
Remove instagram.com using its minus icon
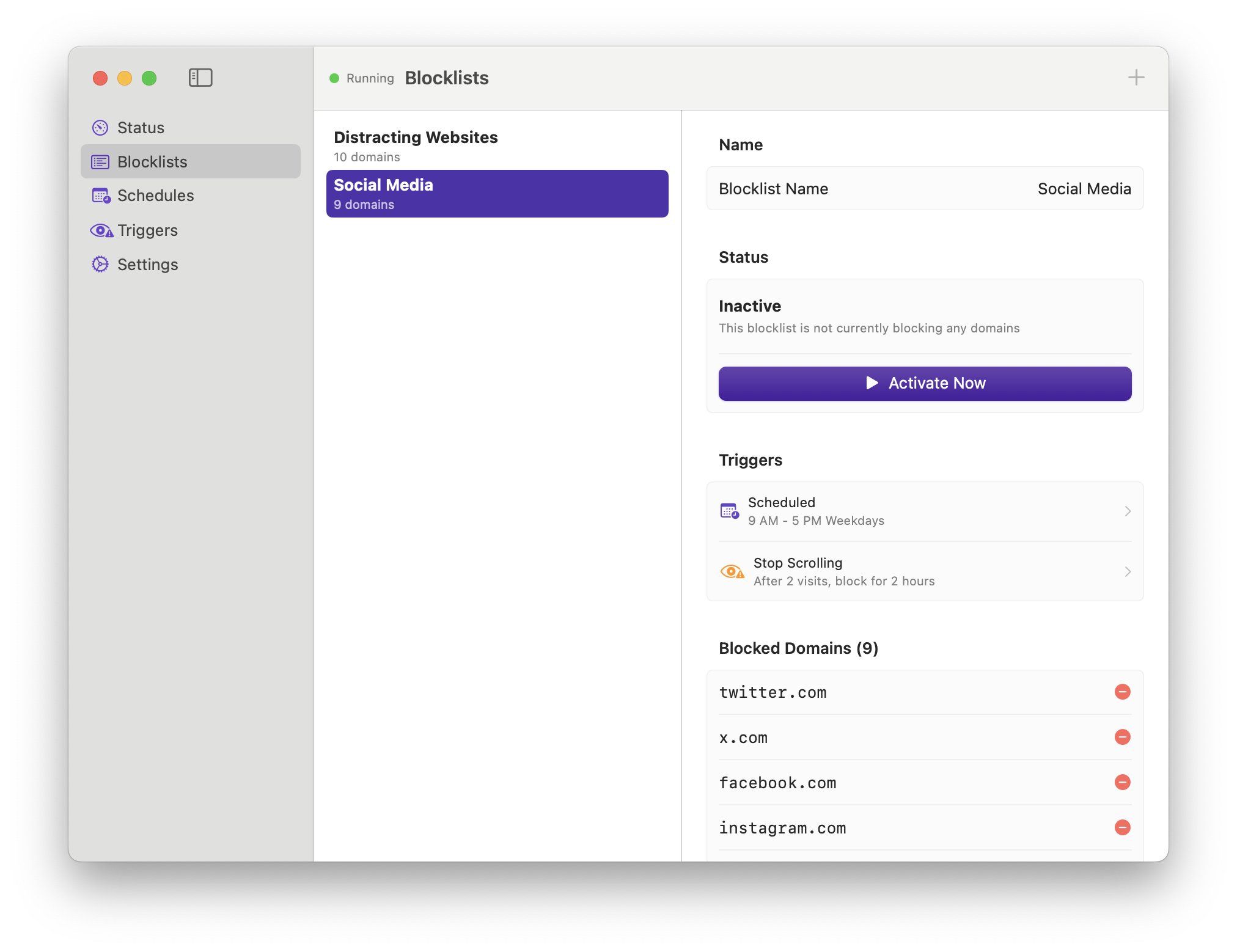1123,827
